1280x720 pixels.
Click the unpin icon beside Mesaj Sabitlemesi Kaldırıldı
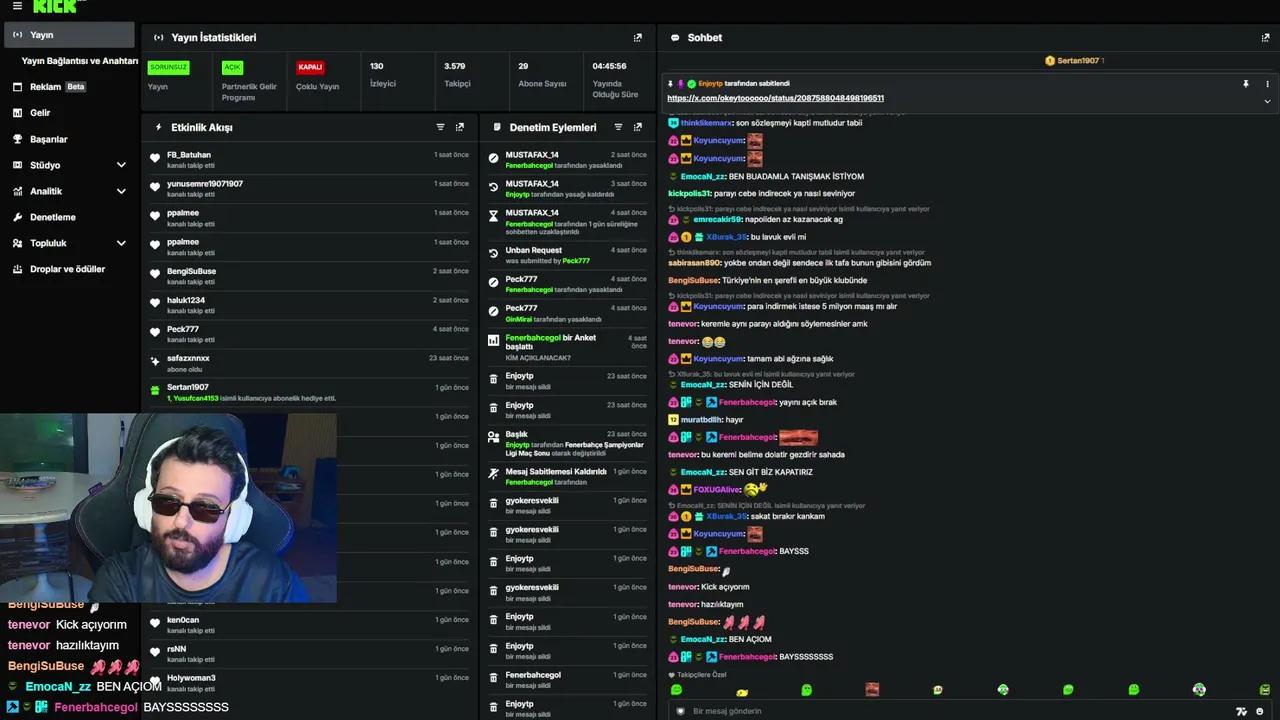493,474
